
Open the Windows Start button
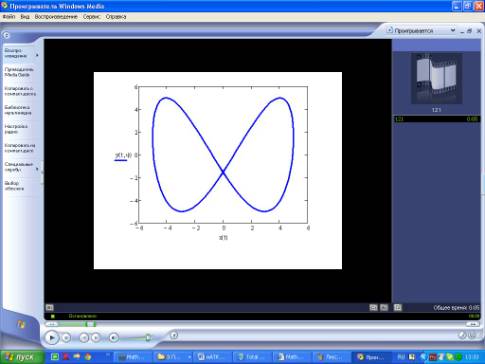point(22,357)
